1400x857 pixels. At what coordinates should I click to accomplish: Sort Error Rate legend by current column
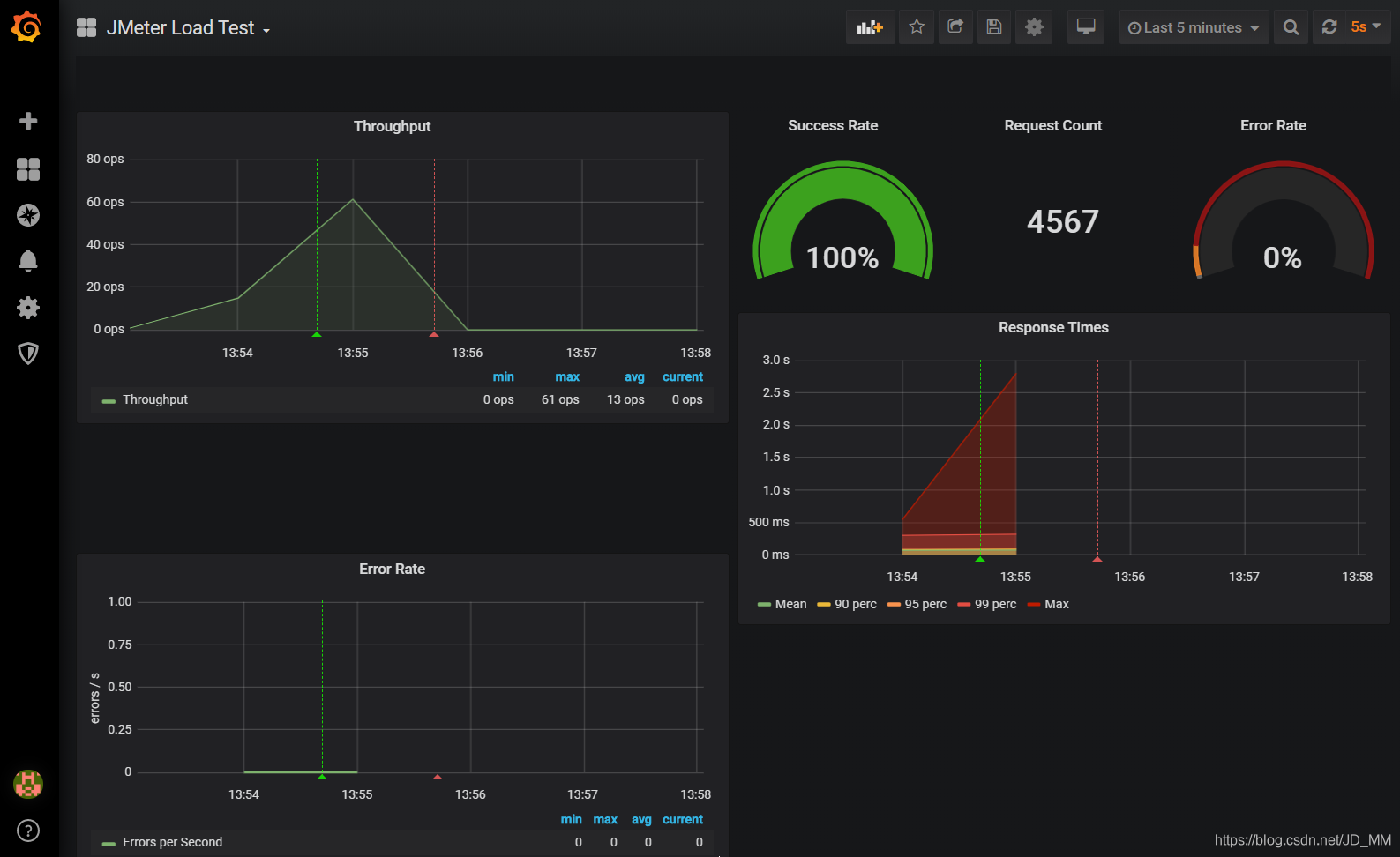[683, 819]
